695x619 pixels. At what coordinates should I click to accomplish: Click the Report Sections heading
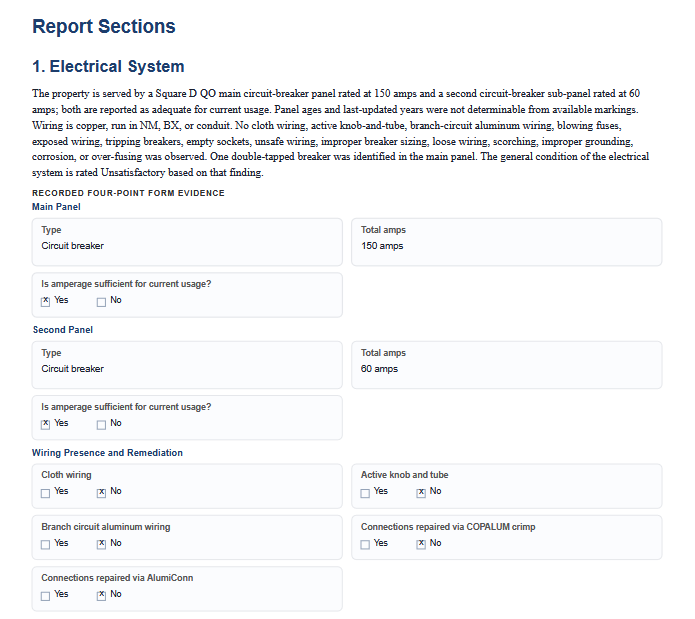[104, 26]
